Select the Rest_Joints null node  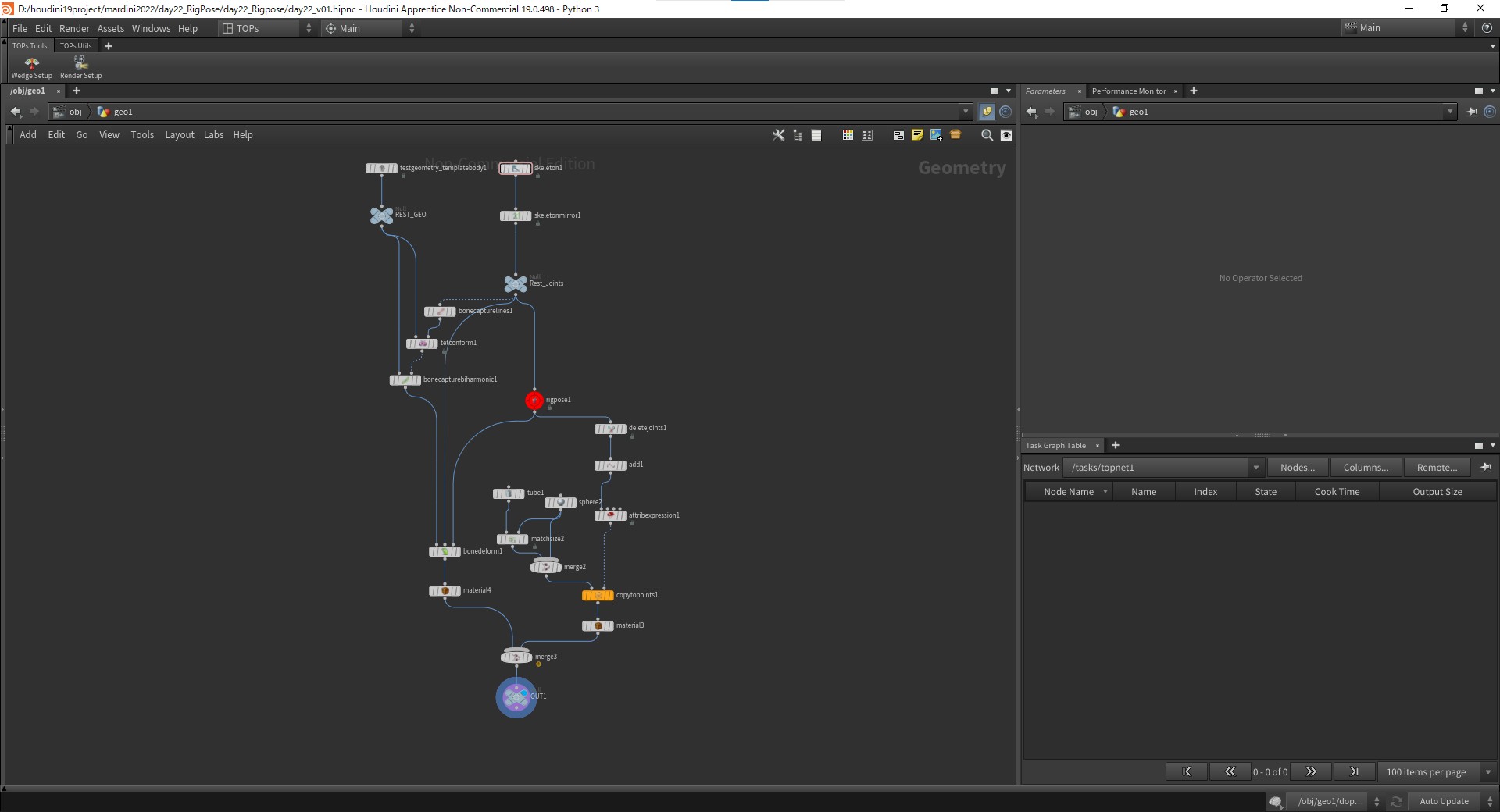(516, 284)
